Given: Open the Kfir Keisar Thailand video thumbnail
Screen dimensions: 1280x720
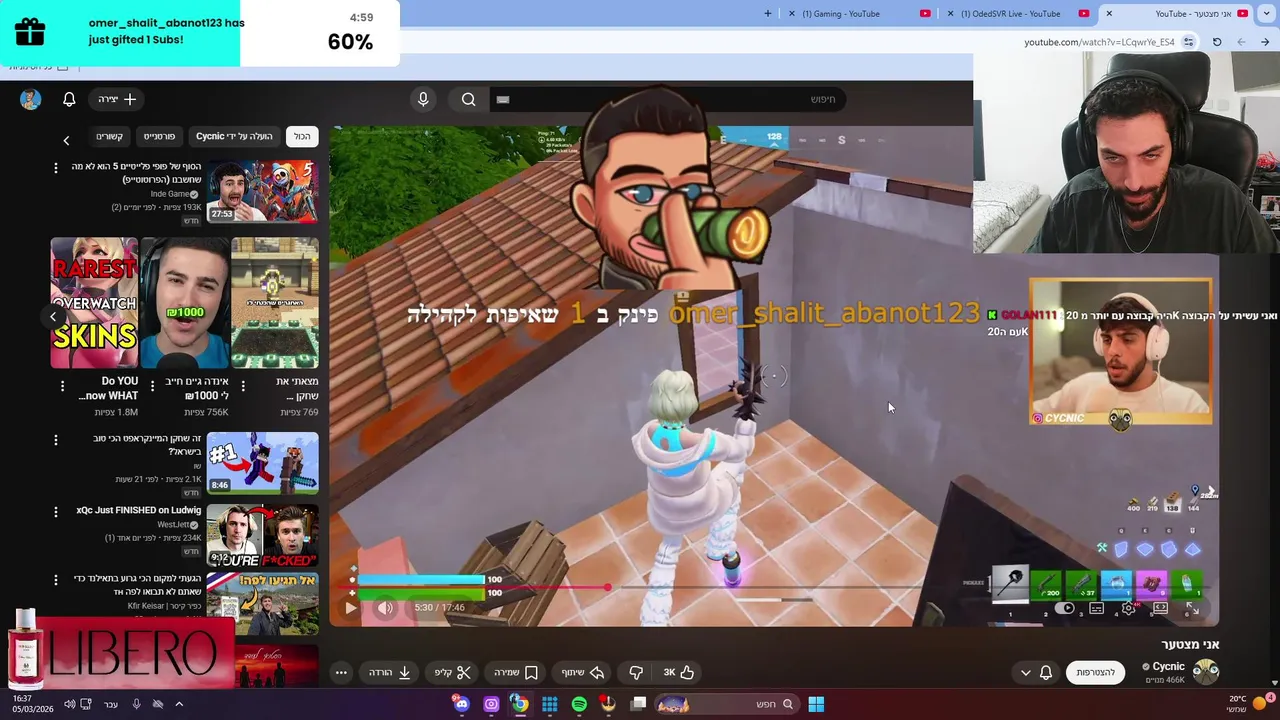Looking at the screenshot, I should (x=263, y=603).
